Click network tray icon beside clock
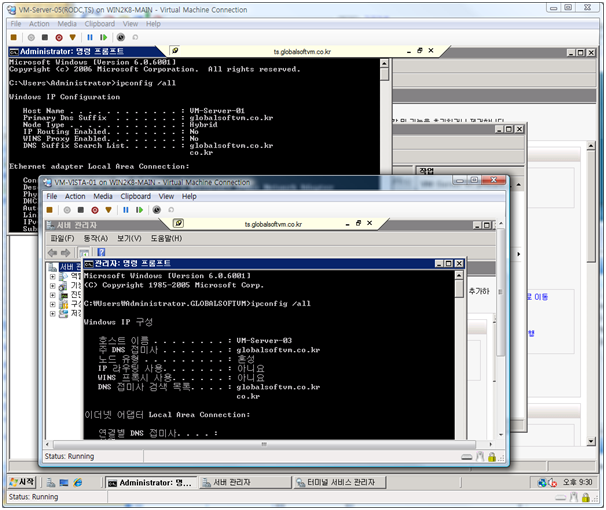Image resolution: width=606 pixels, height=510 pixels. pos(542,483)
